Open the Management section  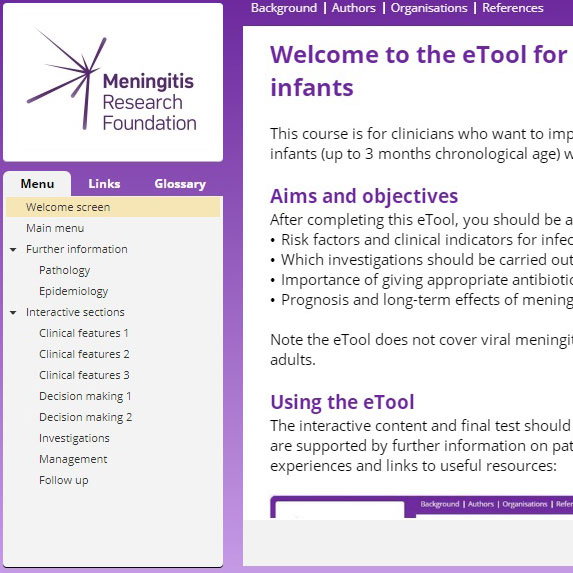tap(73, 459)
